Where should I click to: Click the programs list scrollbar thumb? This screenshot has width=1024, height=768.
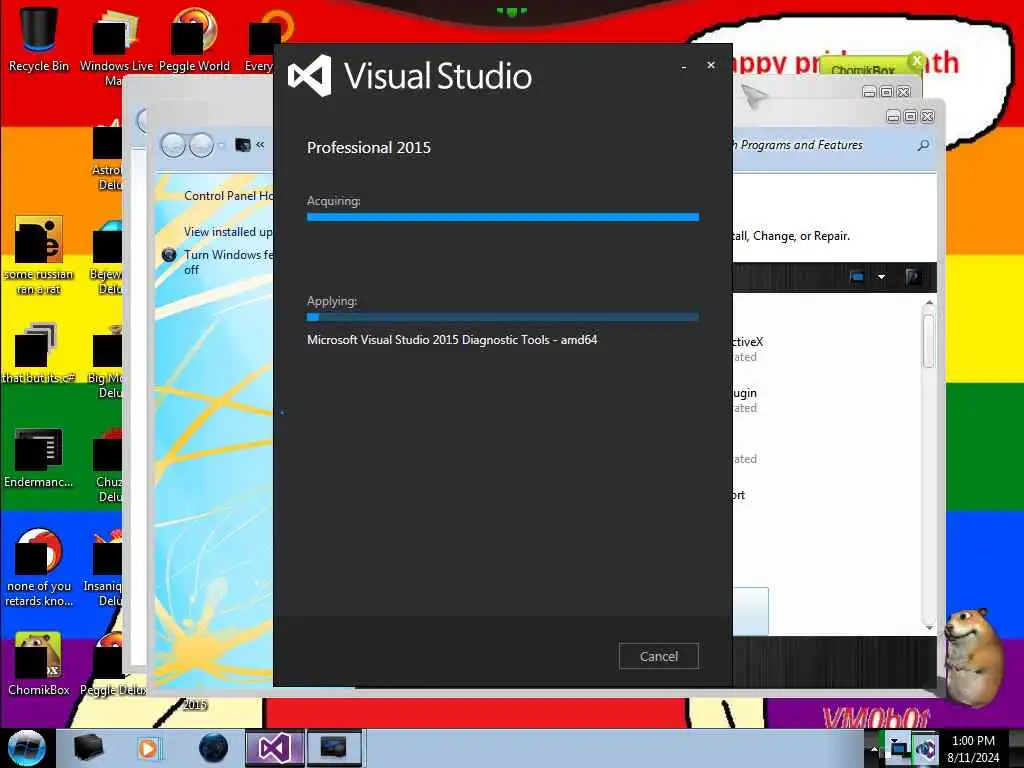(929, 341)
